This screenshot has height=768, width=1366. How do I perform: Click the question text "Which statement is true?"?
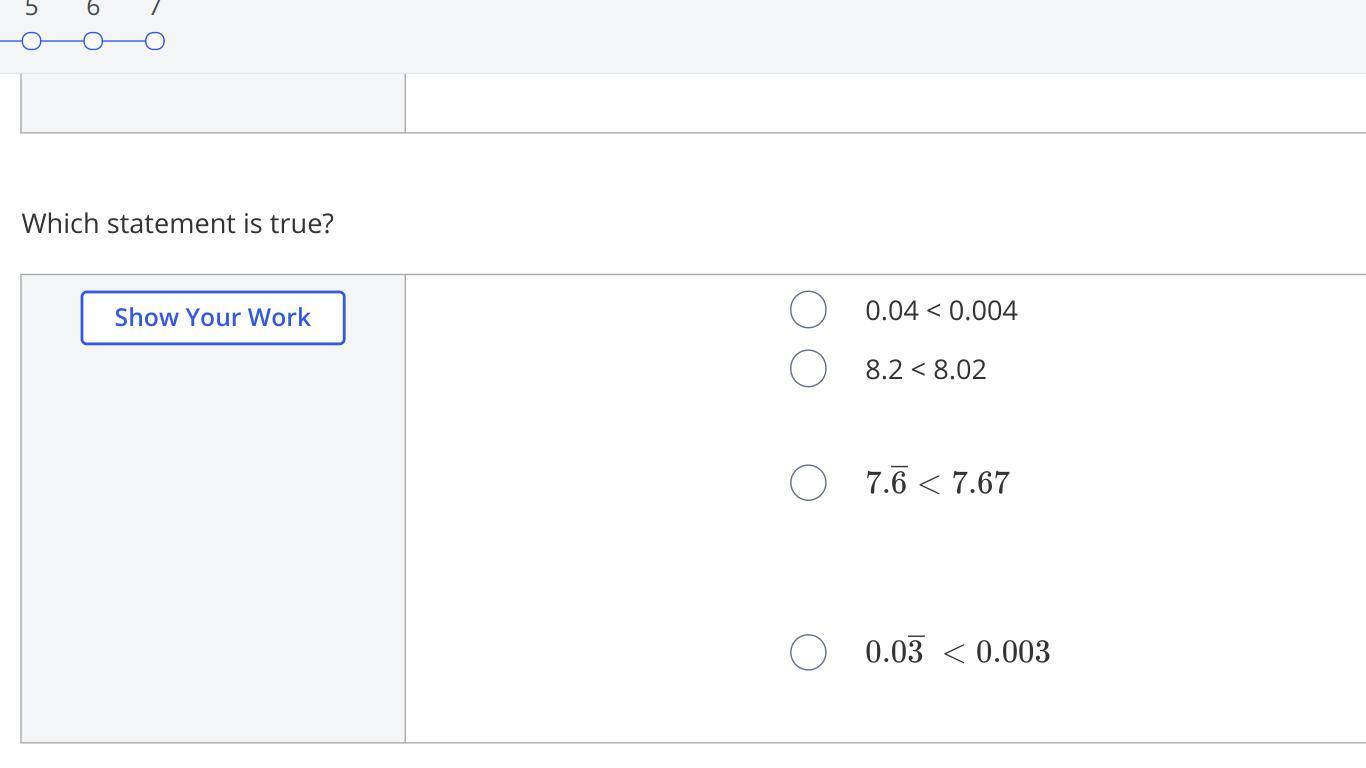178,223
